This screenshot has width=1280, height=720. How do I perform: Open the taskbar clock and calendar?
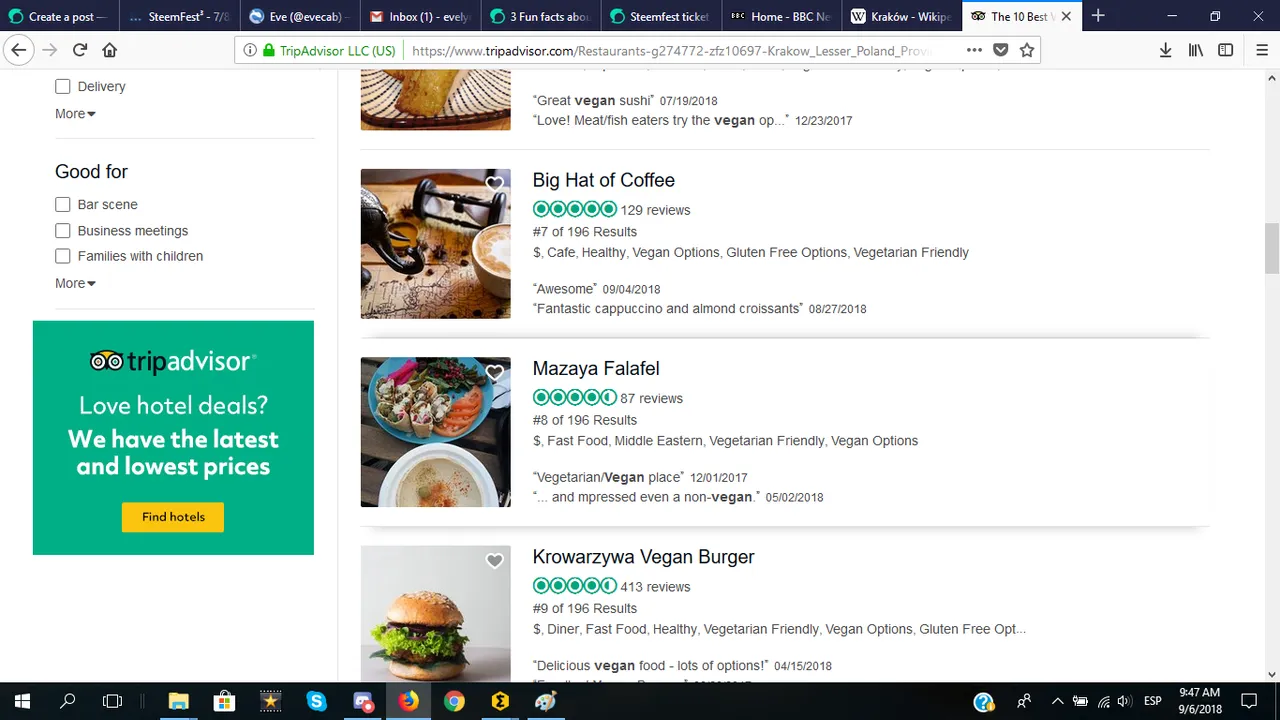1199,701
